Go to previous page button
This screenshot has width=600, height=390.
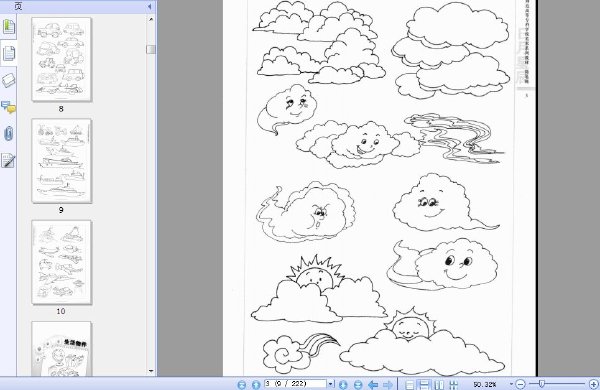pos(256,385)
